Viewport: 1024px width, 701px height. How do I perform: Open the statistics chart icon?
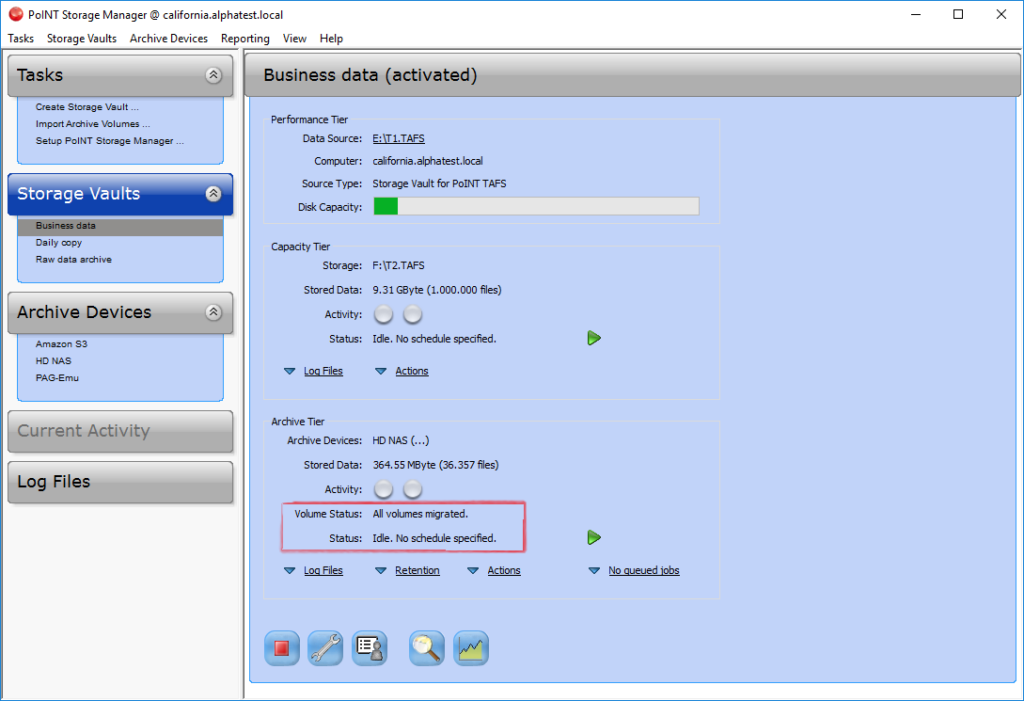[x=471, y=648]
